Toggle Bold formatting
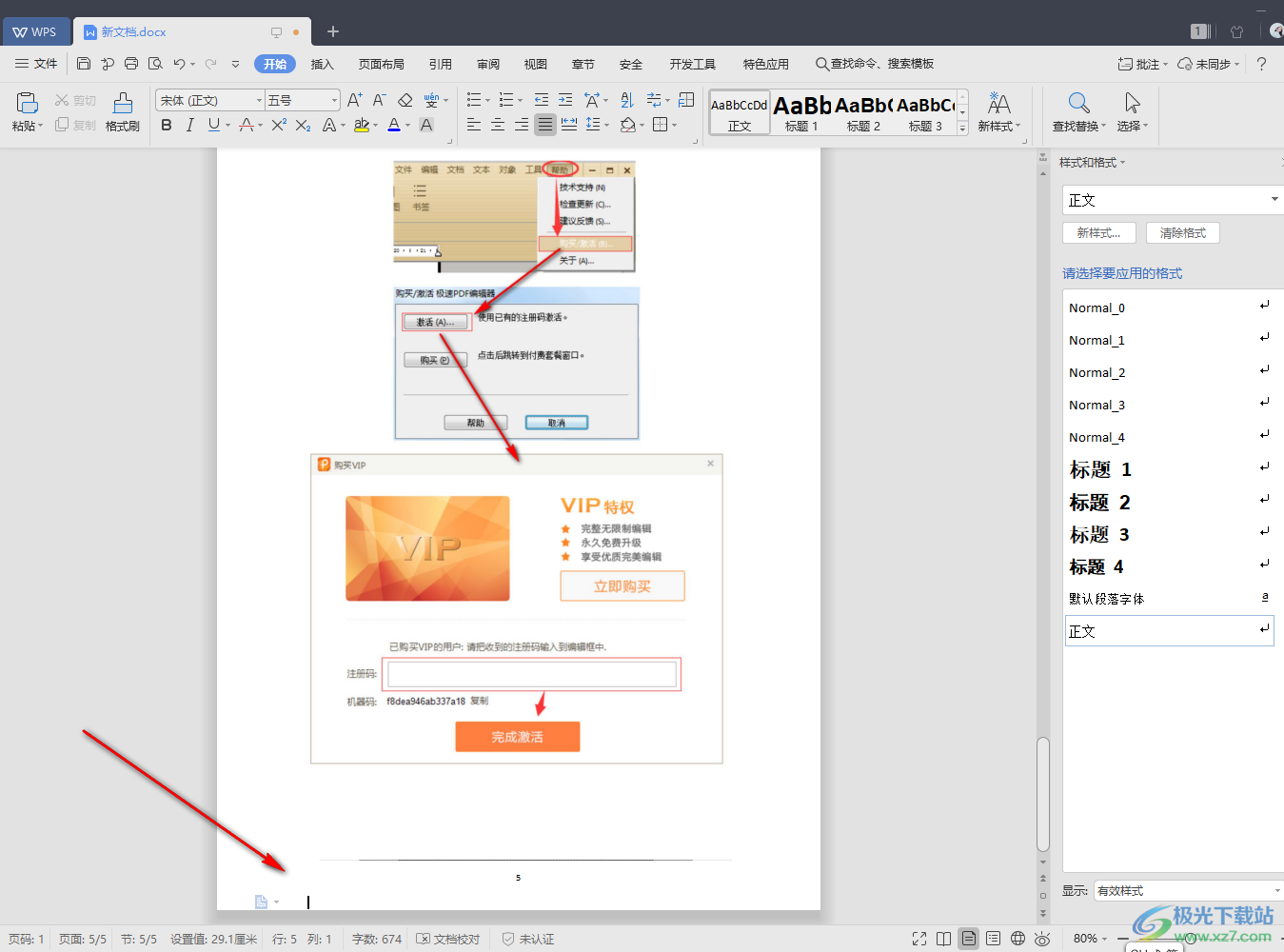This screenshot has height=952, width=1284. click(x=167, y=125)
